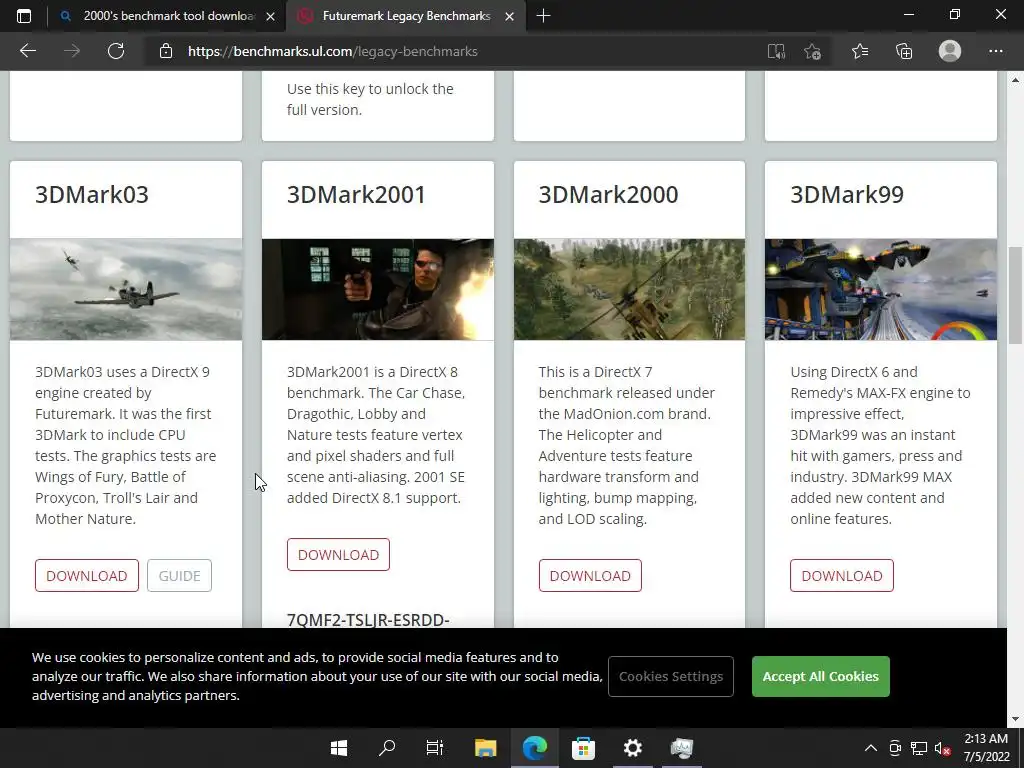This screenshot has height=768, width=1024.
Task: Open a new browser tab
Action: [x=543, y=16]
